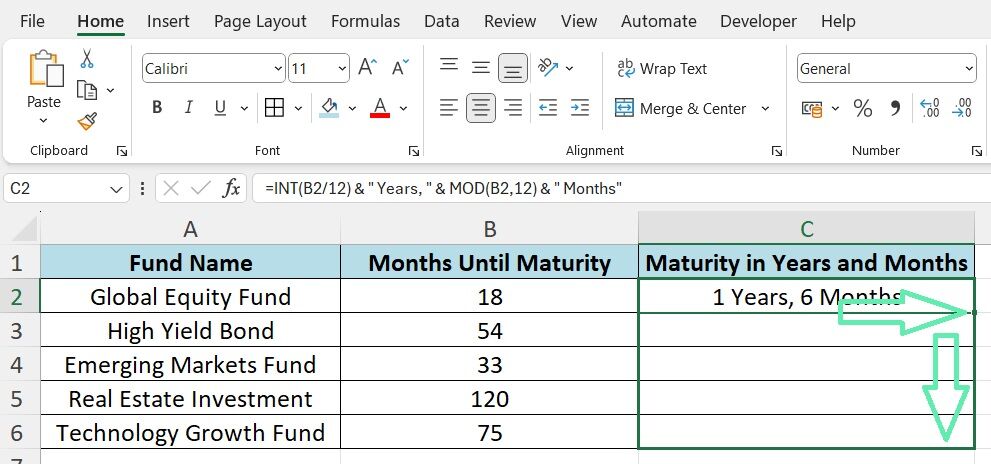Decrease font size with the smaller A

tap(401, 68)
